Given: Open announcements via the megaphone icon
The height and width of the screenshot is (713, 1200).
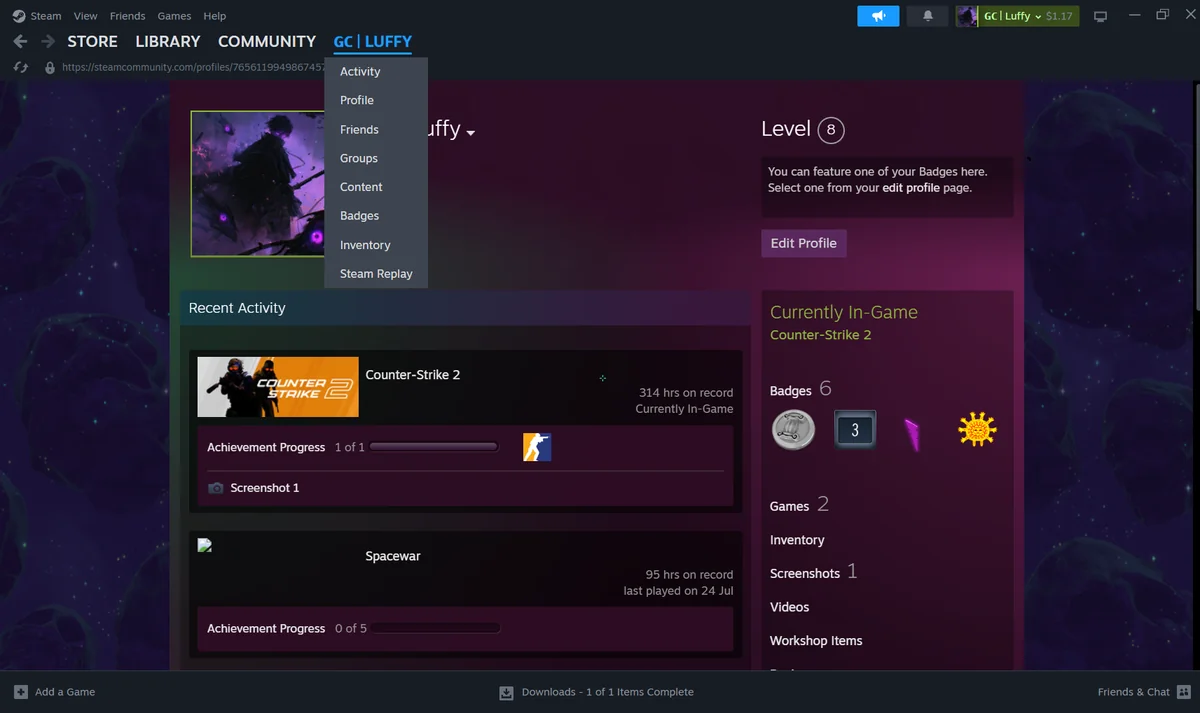Looking at the screenshot, I should point(878,16).
